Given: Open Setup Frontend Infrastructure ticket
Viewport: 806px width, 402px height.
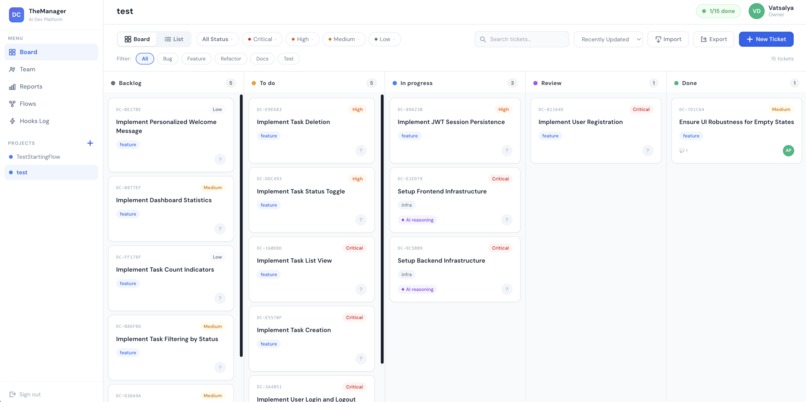Looking at the screenshot, I should pyautogui.click(x=455, y=200).
